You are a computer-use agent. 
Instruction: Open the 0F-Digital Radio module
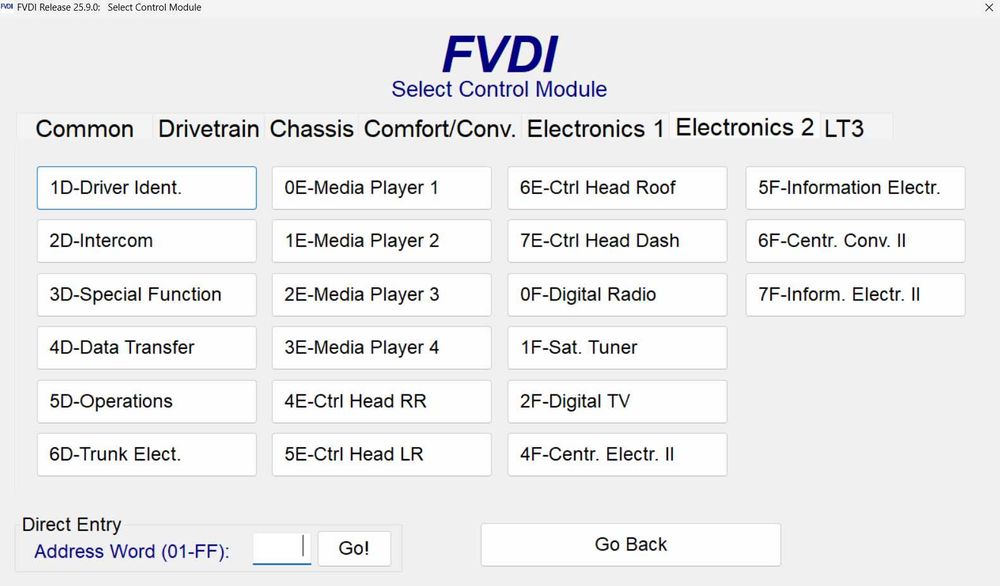[x=617, y=295]
